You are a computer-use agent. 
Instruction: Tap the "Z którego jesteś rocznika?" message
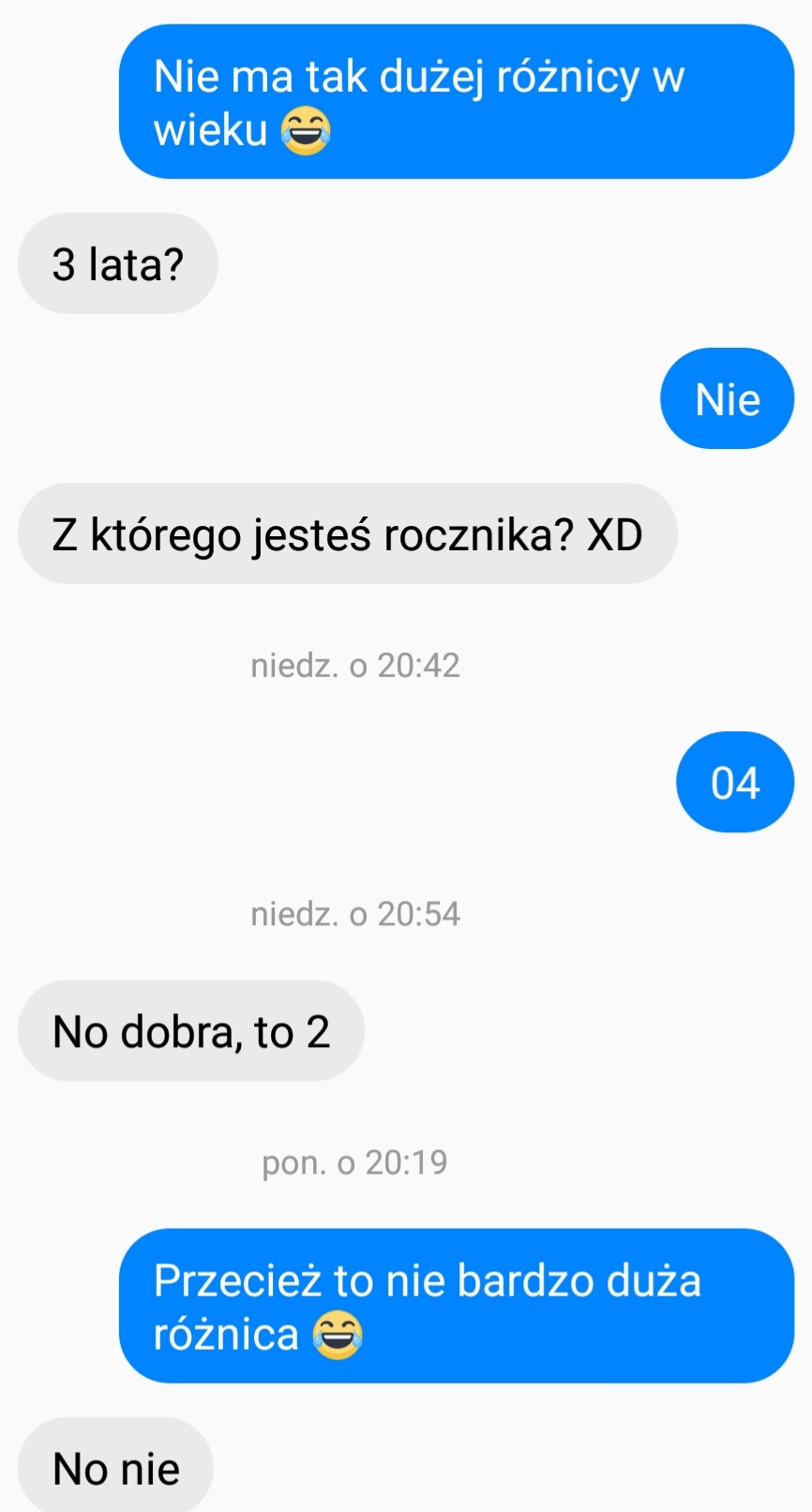tap(348, 533)
